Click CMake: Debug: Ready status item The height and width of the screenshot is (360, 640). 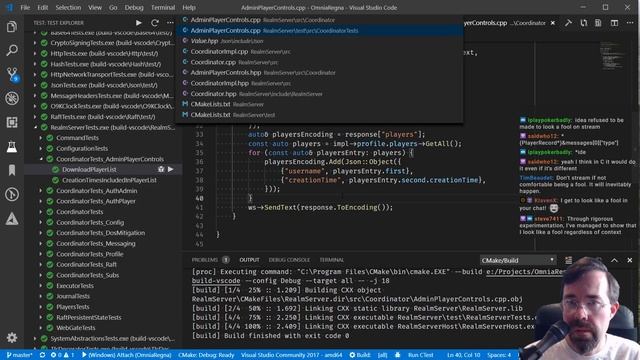[206, 355]
